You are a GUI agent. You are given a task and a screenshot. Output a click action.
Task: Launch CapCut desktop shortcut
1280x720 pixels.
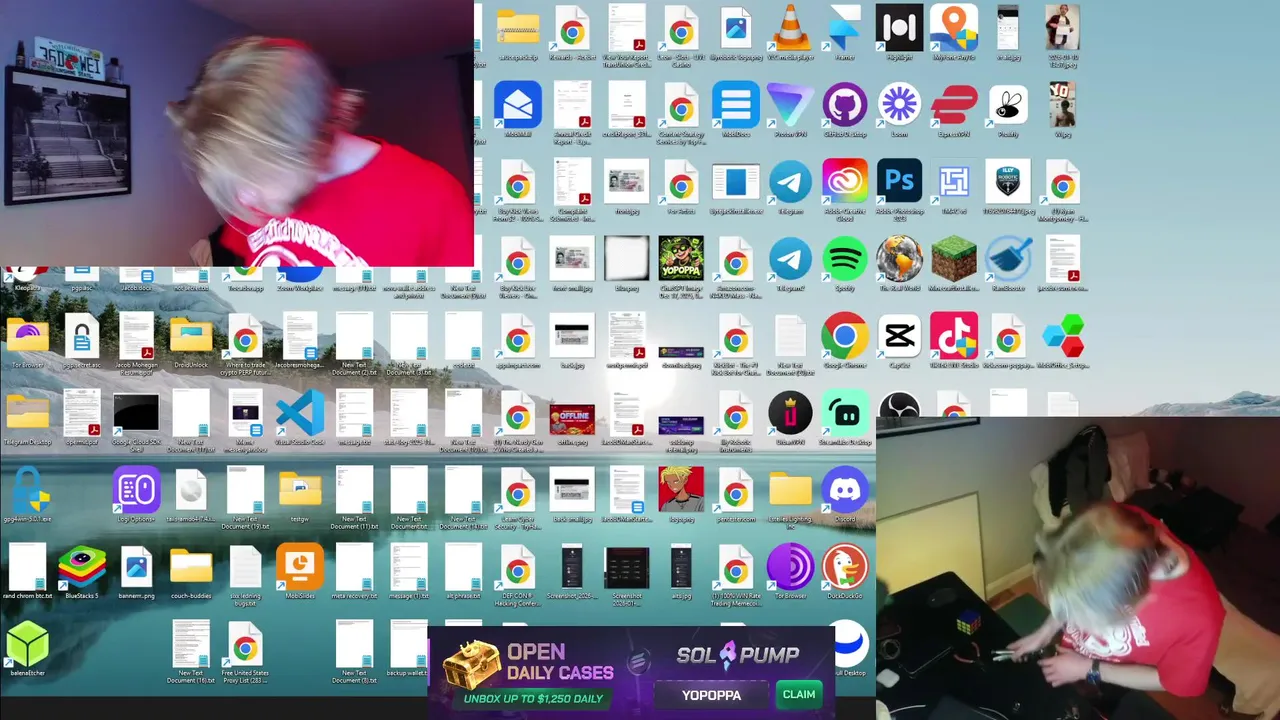[x=899, y=336]
